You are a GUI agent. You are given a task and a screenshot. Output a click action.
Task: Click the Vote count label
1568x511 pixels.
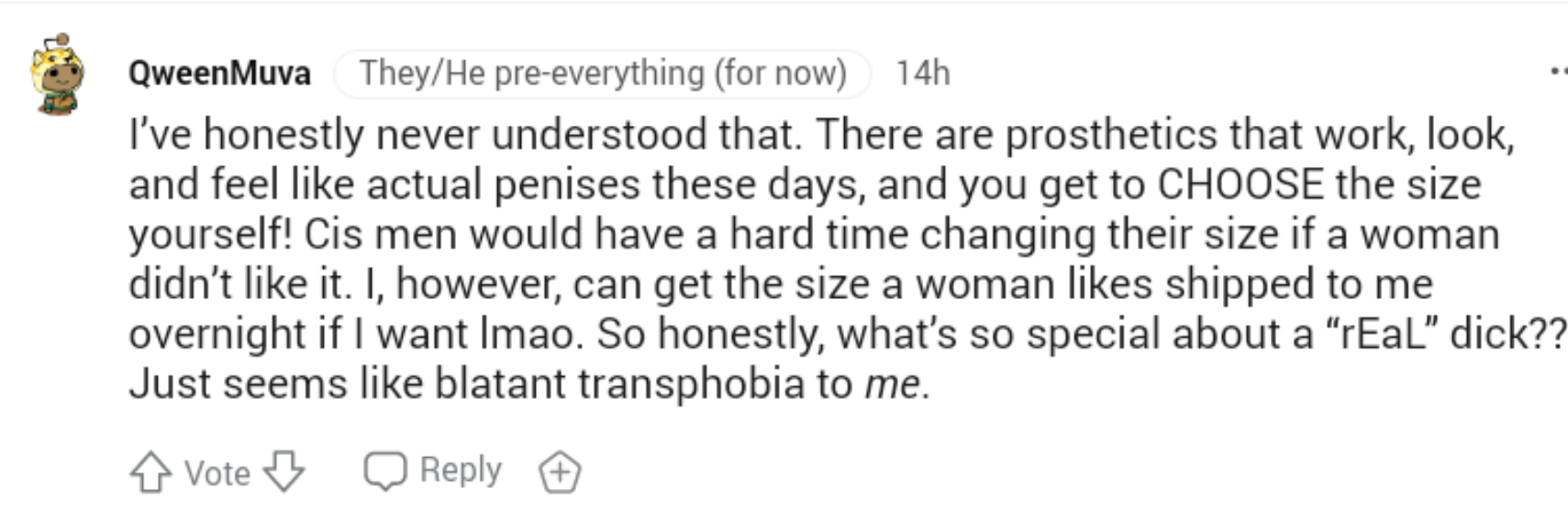point(217,473)
